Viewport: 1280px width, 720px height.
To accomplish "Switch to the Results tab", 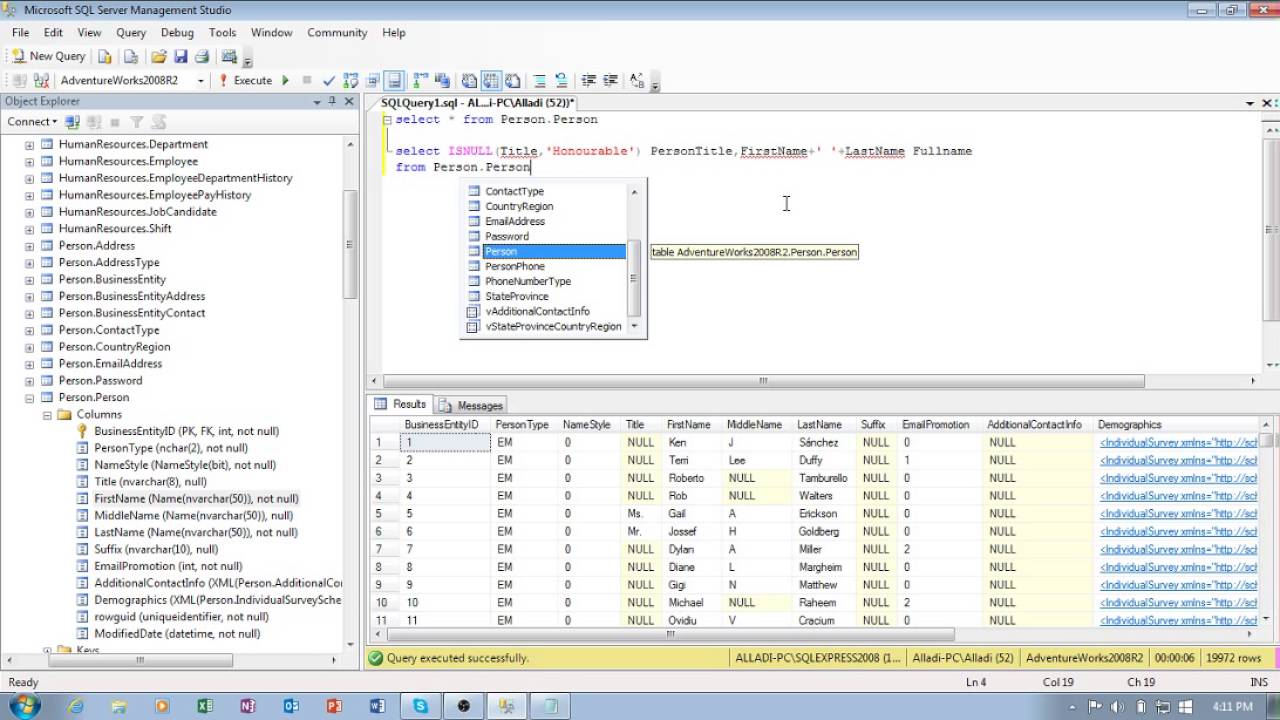I will [400, 404].
